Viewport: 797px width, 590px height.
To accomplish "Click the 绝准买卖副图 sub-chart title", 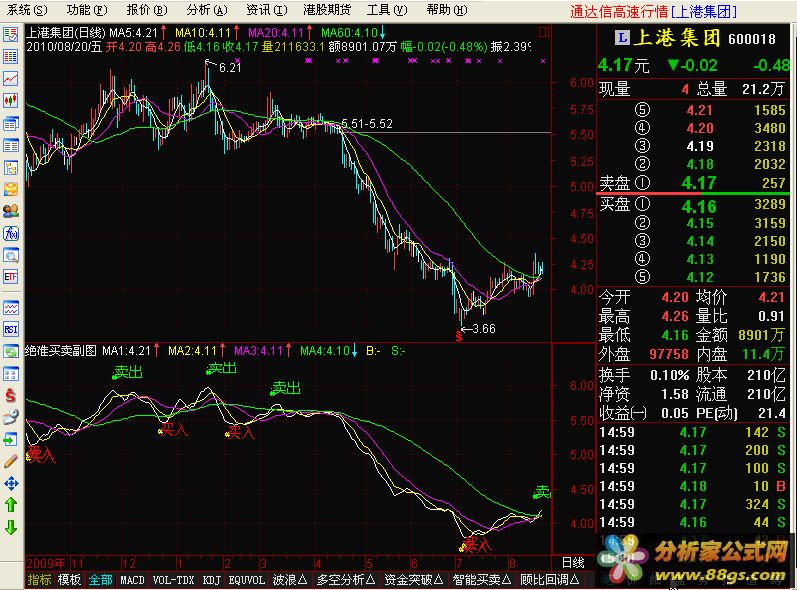I will (x=61, y=351).
